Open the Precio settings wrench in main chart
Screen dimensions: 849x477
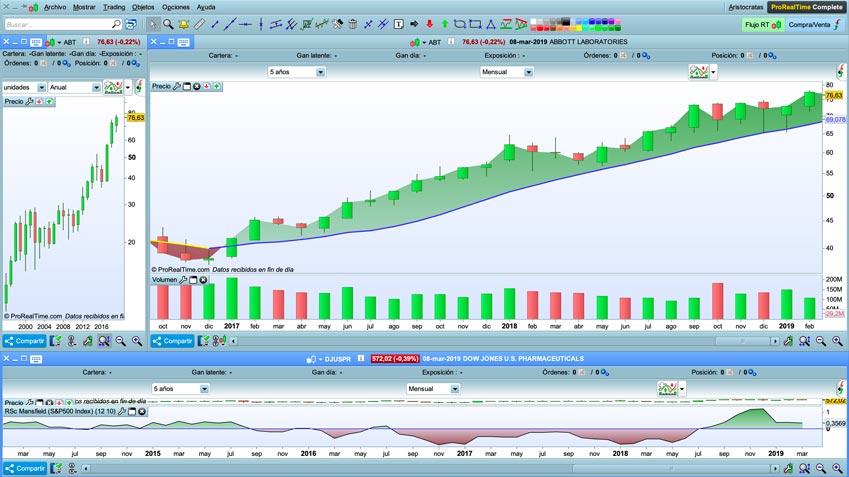click(177, 87)
